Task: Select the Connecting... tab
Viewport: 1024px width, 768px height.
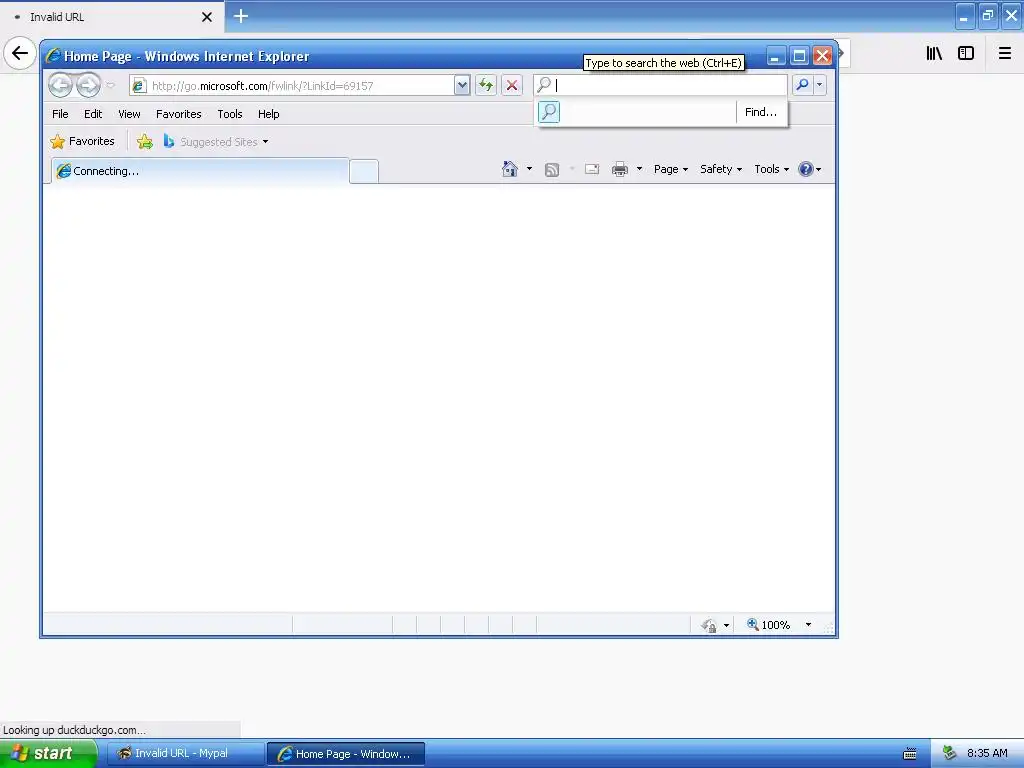Action: 200,171
